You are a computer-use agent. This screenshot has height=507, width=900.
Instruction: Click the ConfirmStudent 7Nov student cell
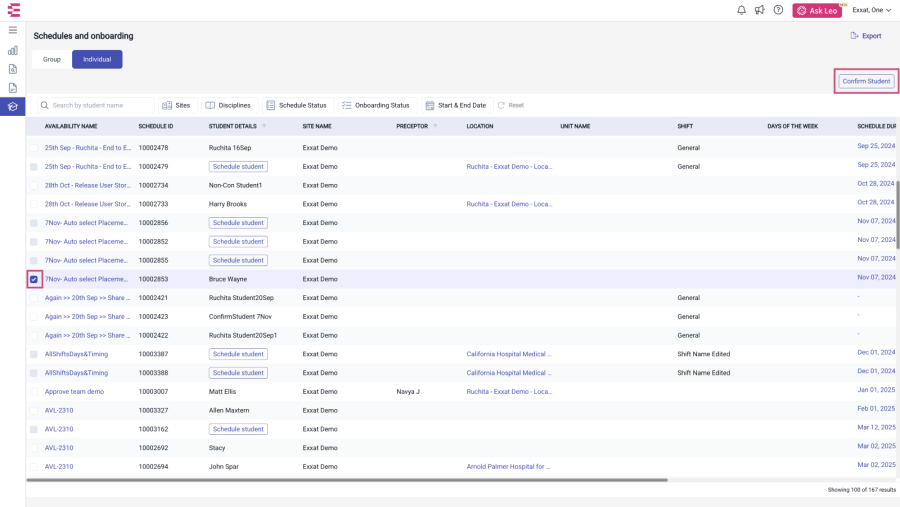240,316
